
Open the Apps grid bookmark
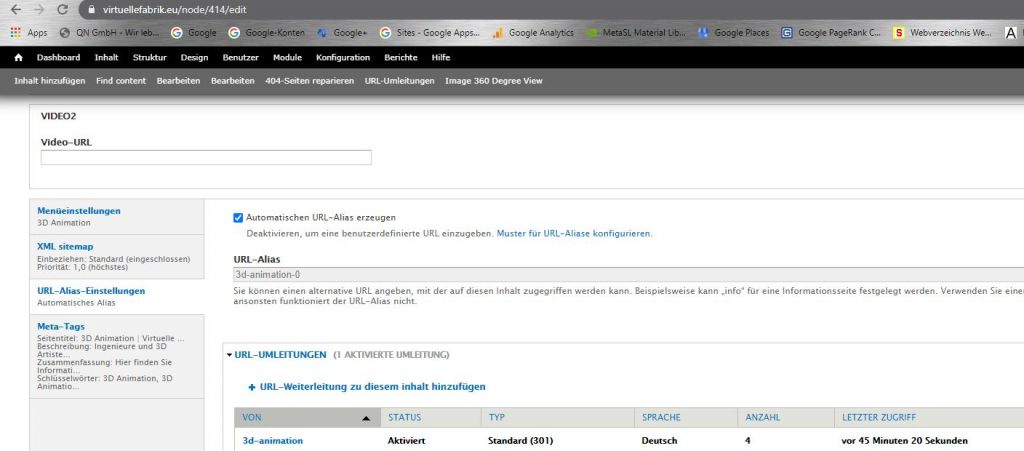pyautogui.click(x=29, y=32)
